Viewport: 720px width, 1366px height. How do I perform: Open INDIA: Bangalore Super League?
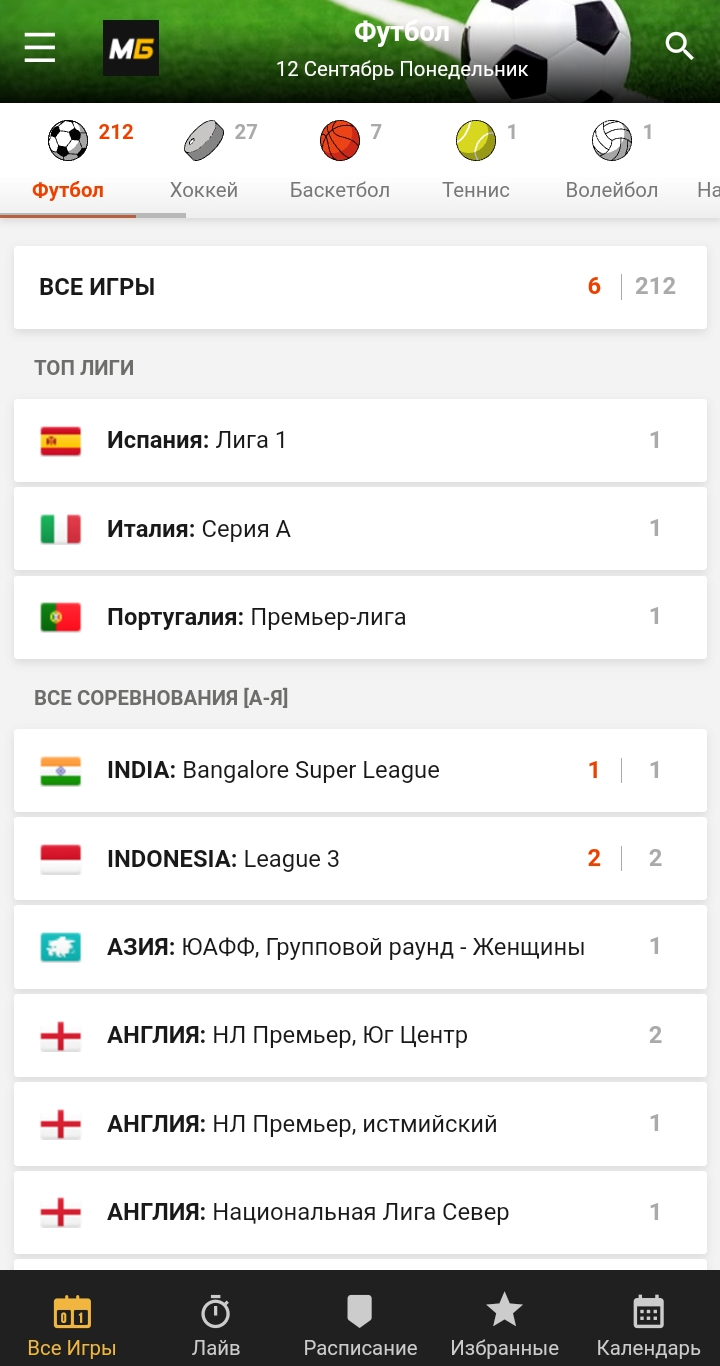pos(360,770)
